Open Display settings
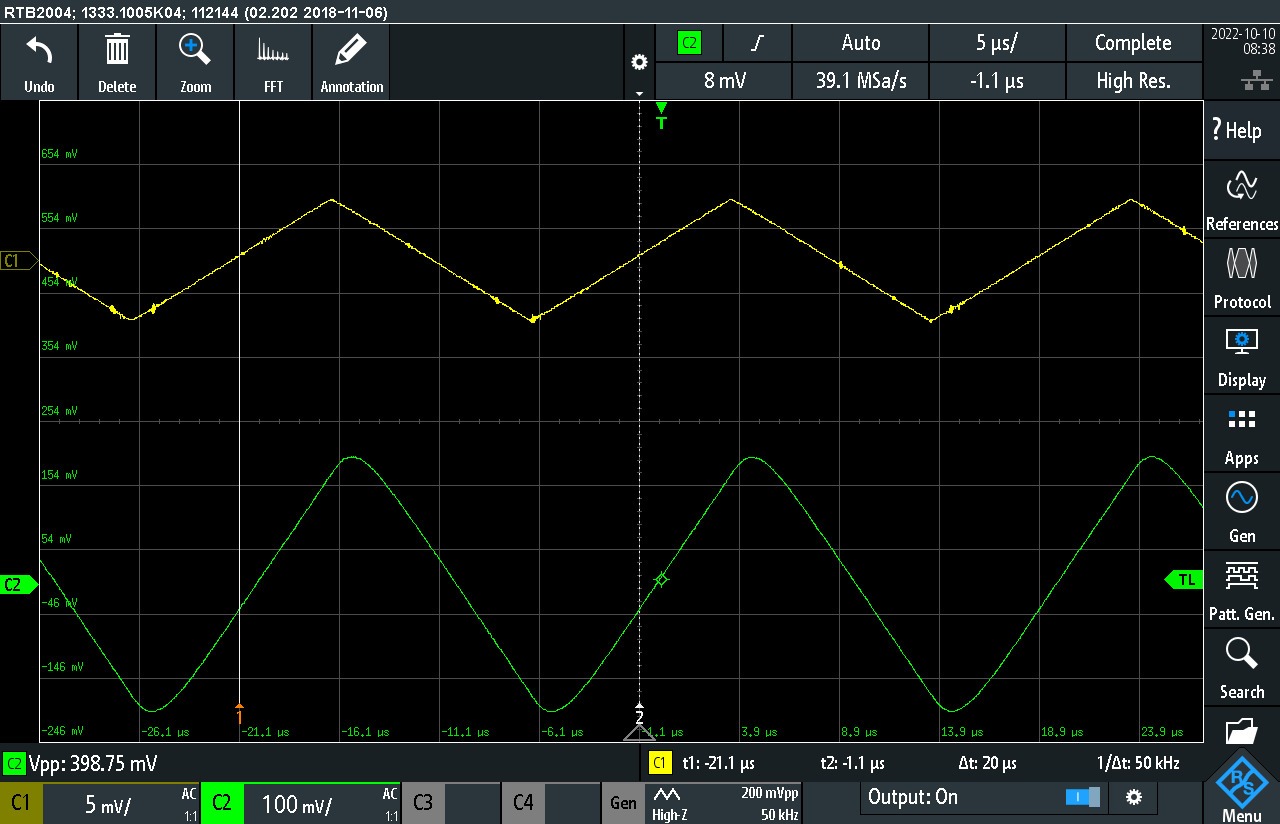Viewport: 1280px width, 824px height. click(x=1241, y=356)
